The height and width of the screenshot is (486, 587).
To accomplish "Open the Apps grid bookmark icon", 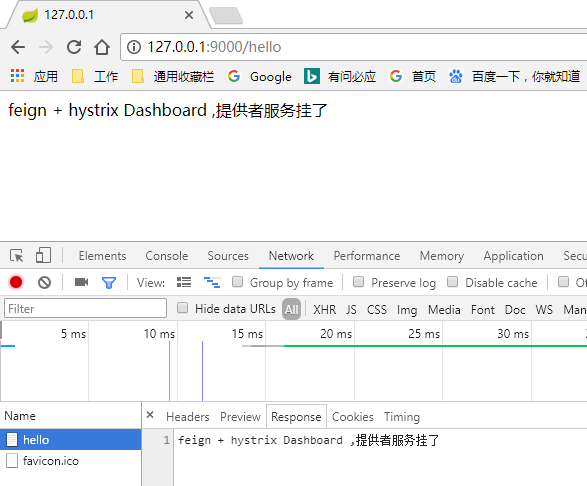I will pyautogui.click(x=17, y=76).
